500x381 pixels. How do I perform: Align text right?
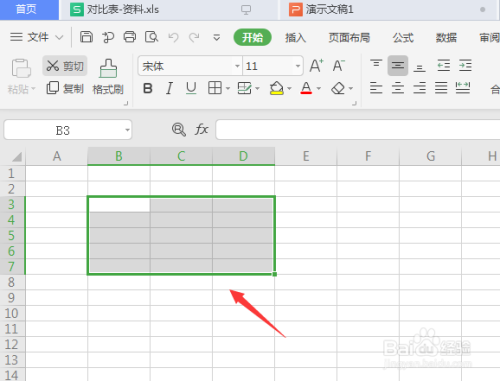click(x=419, y=88)
